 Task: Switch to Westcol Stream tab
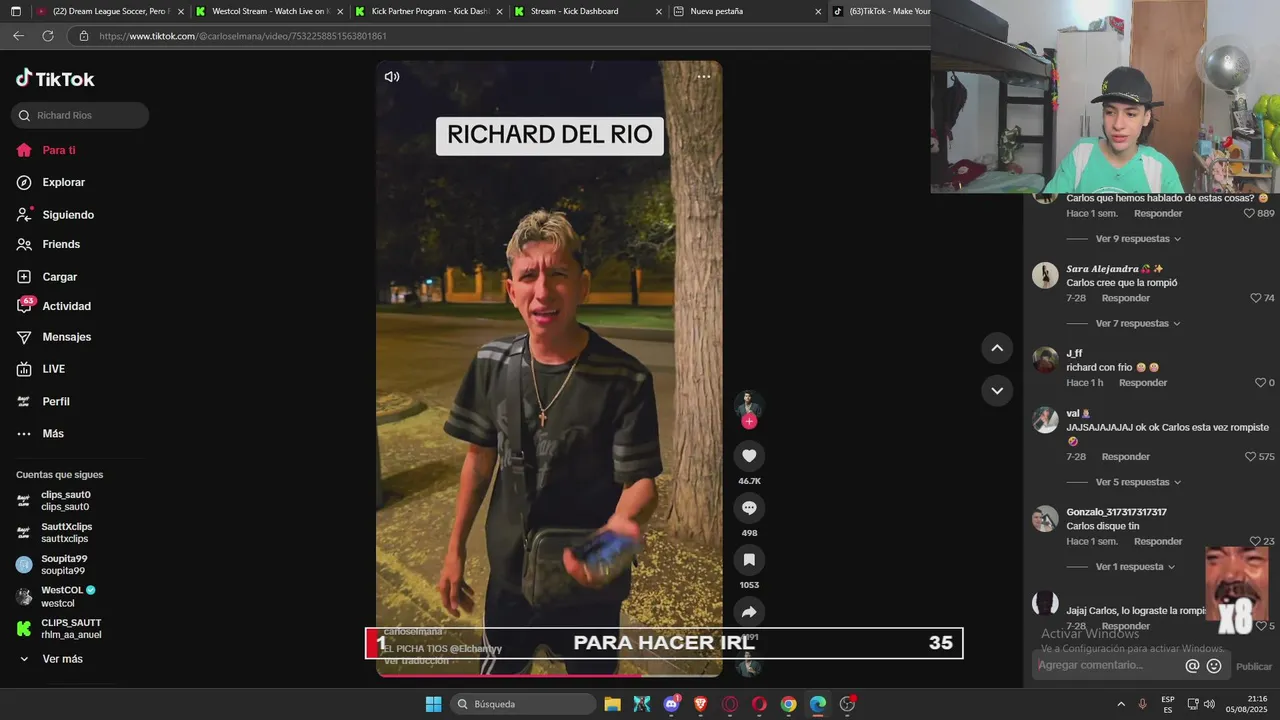click(270, 11)
